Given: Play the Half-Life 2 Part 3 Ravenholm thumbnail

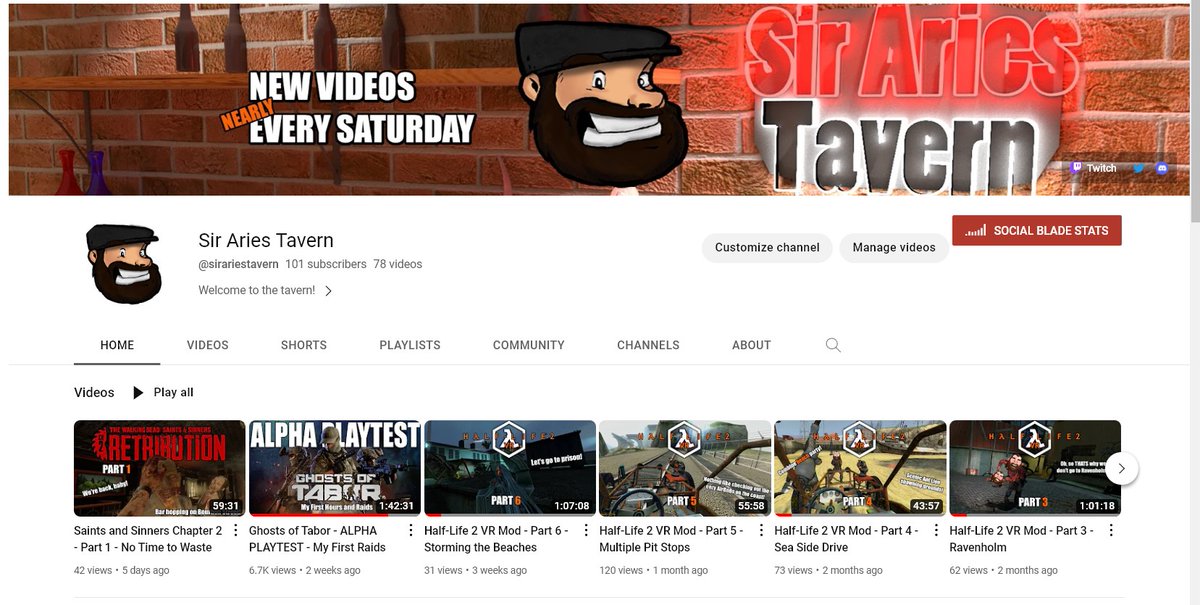Looking at the screenshot, I should point(1035,468).
